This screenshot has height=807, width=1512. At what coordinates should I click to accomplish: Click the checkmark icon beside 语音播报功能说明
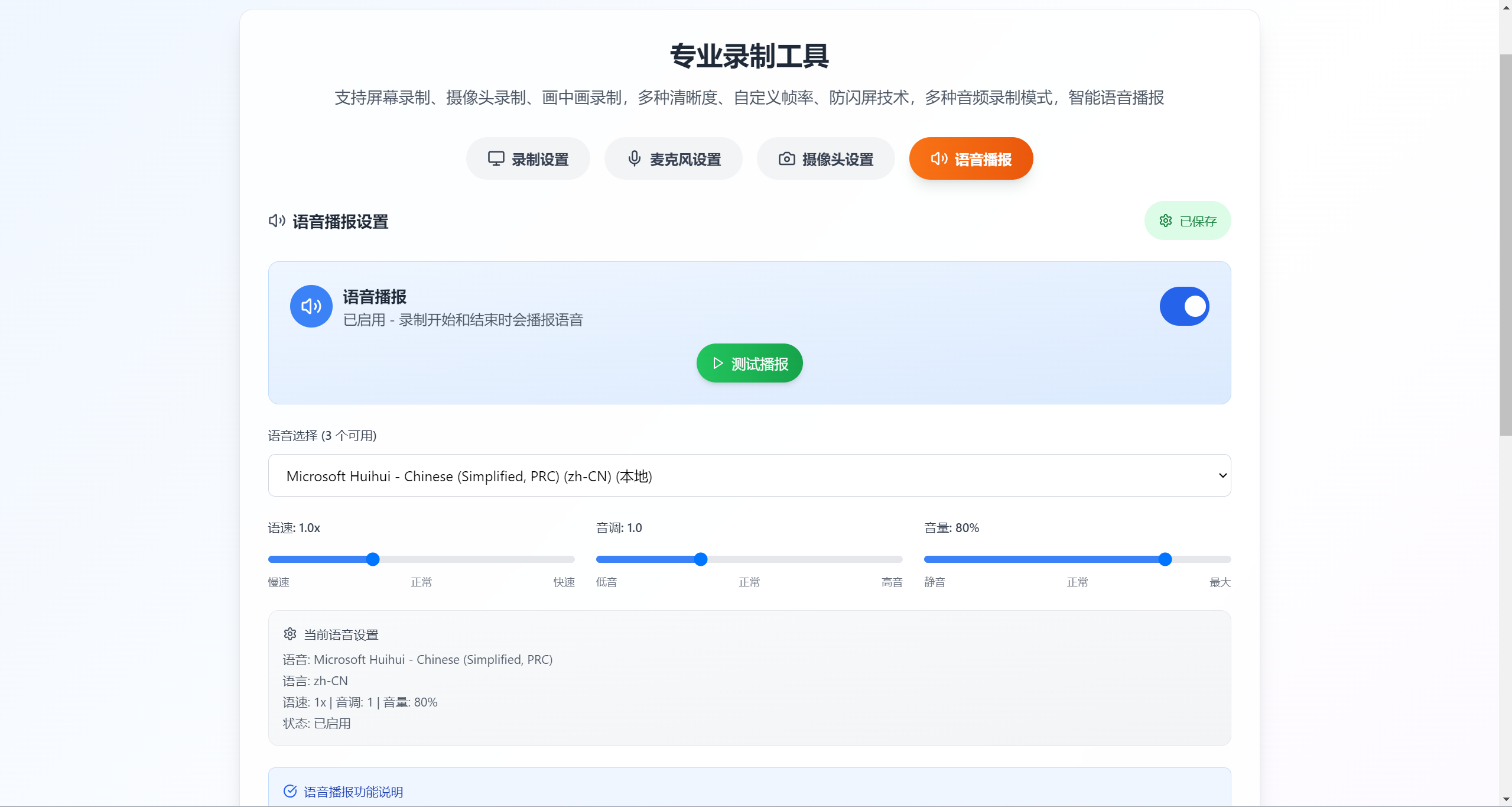click(x=290, y=791)
